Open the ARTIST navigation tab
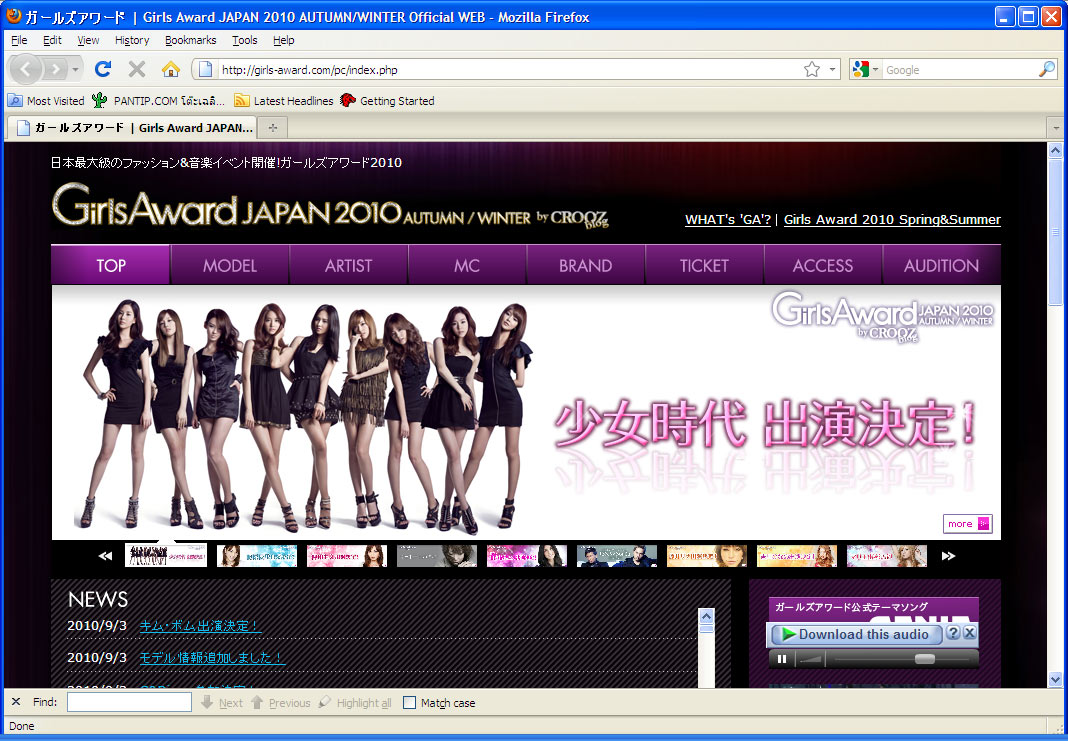The width and height of the screenshot is (1068, 741). pyautogui.click(x=348, y=265)
